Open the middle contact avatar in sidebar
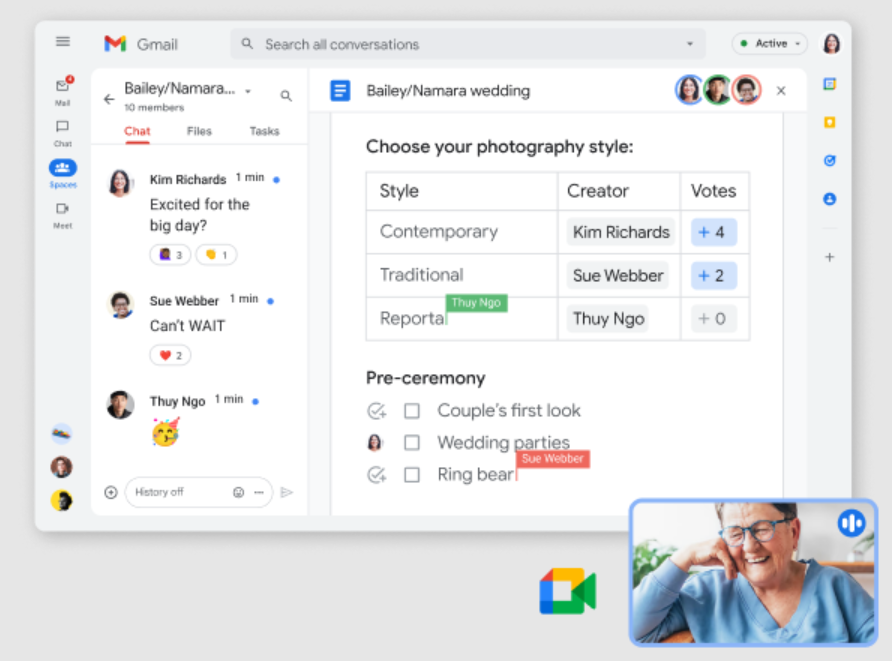The image size is (892, 661). [x=61, y=467]
